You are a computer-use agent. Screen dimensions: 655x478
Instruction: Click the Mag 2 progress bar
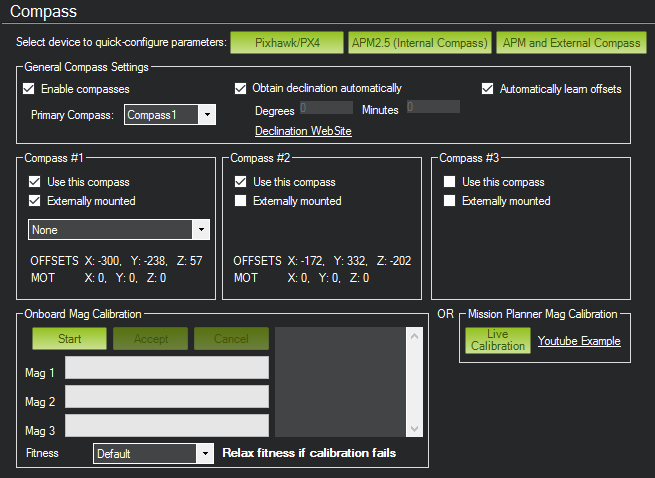click(x=167, y=397)
